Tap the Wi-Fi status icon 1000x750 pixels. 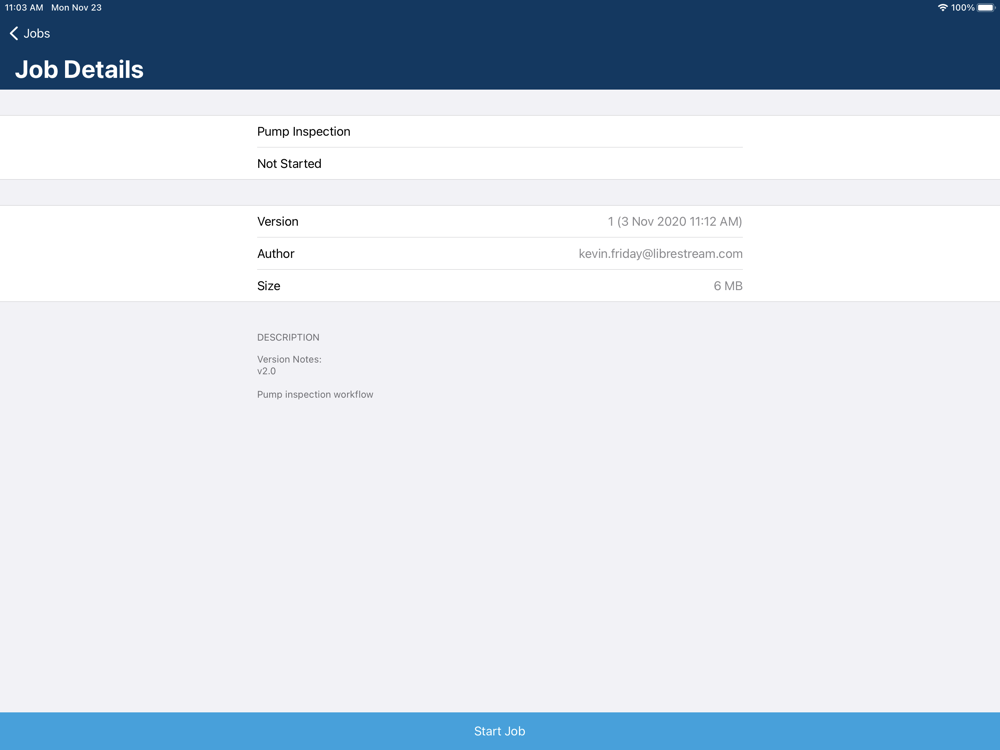tap(943, 8)
